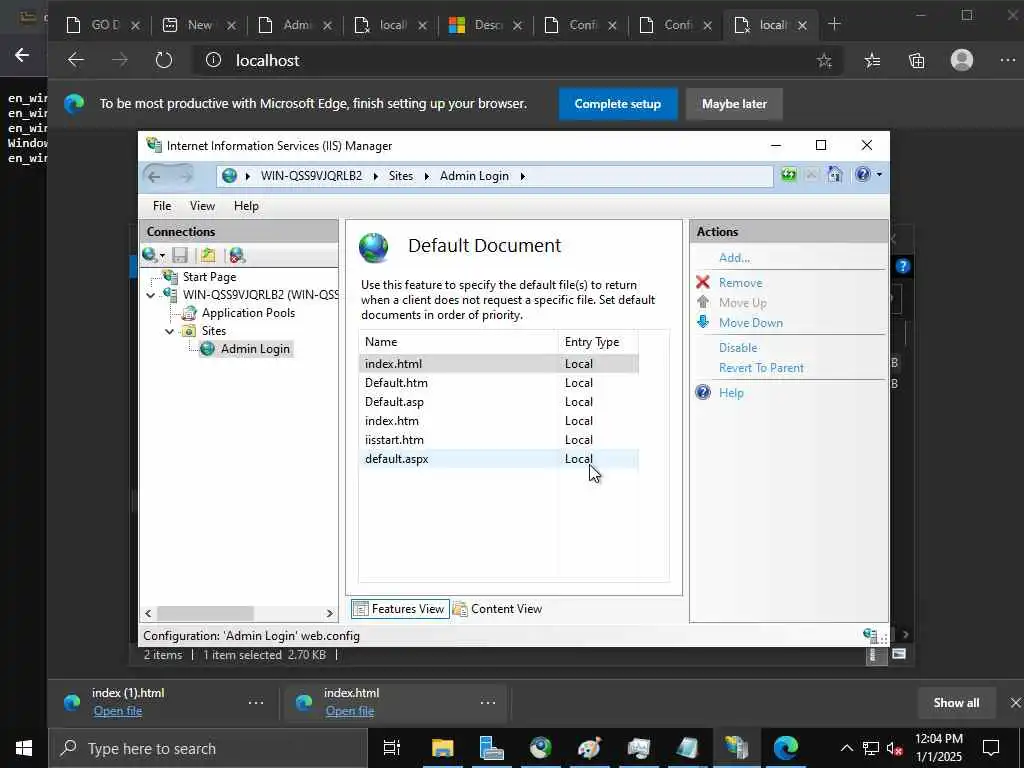The height and width of the screenshot is (768, 1024).
Task: Click the red X Remove icon
Action: tap(703, 282)
